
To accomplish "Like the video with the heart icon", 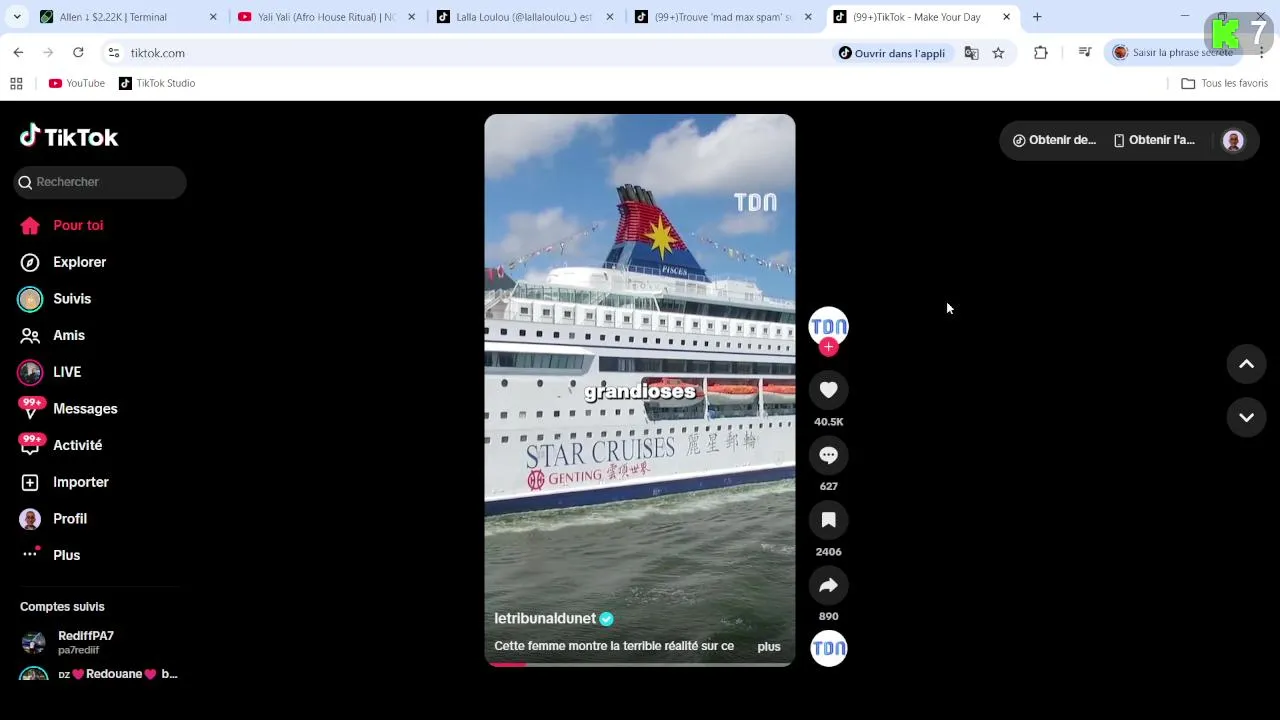I will click(828, 390).
